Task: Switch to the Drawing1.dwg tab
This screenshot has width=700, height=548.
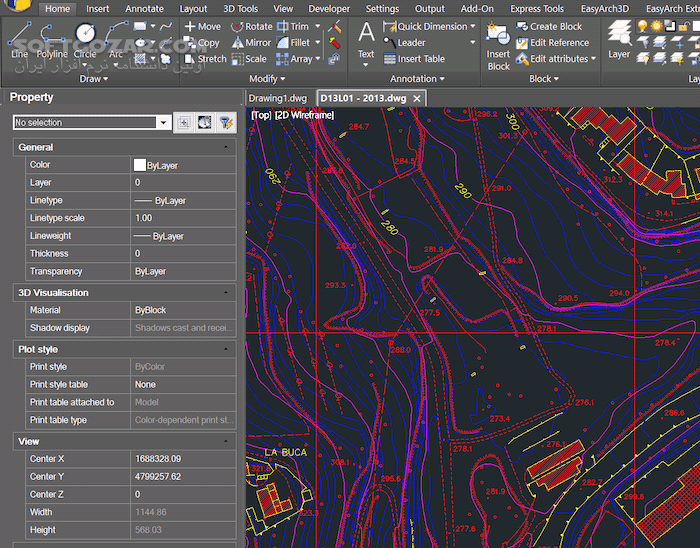Action: pos(279,98)
